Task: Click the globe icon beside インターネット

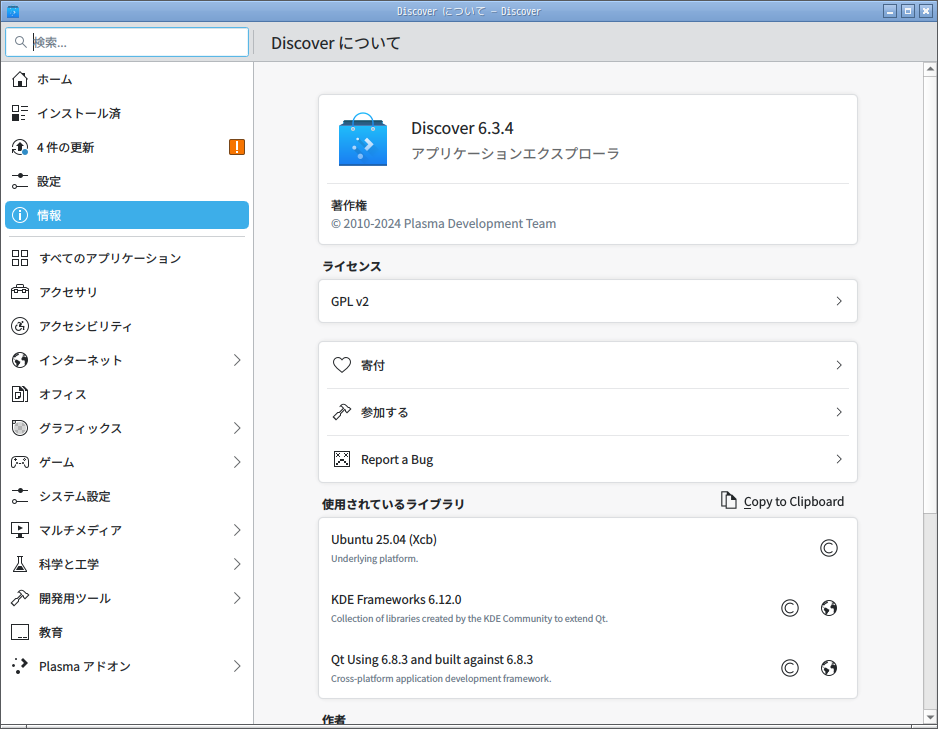Action: point(20,360)
